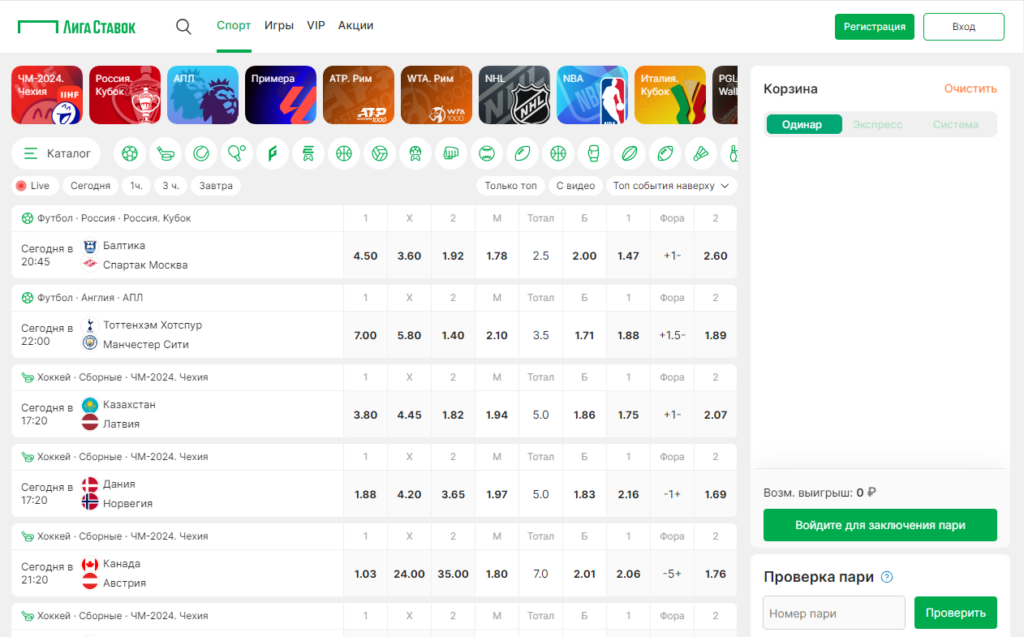Image resolution: width=1024 pixels, height=637 pixels.
Task: Select the badminton shuttlecock icon
Action: [701, 154]
